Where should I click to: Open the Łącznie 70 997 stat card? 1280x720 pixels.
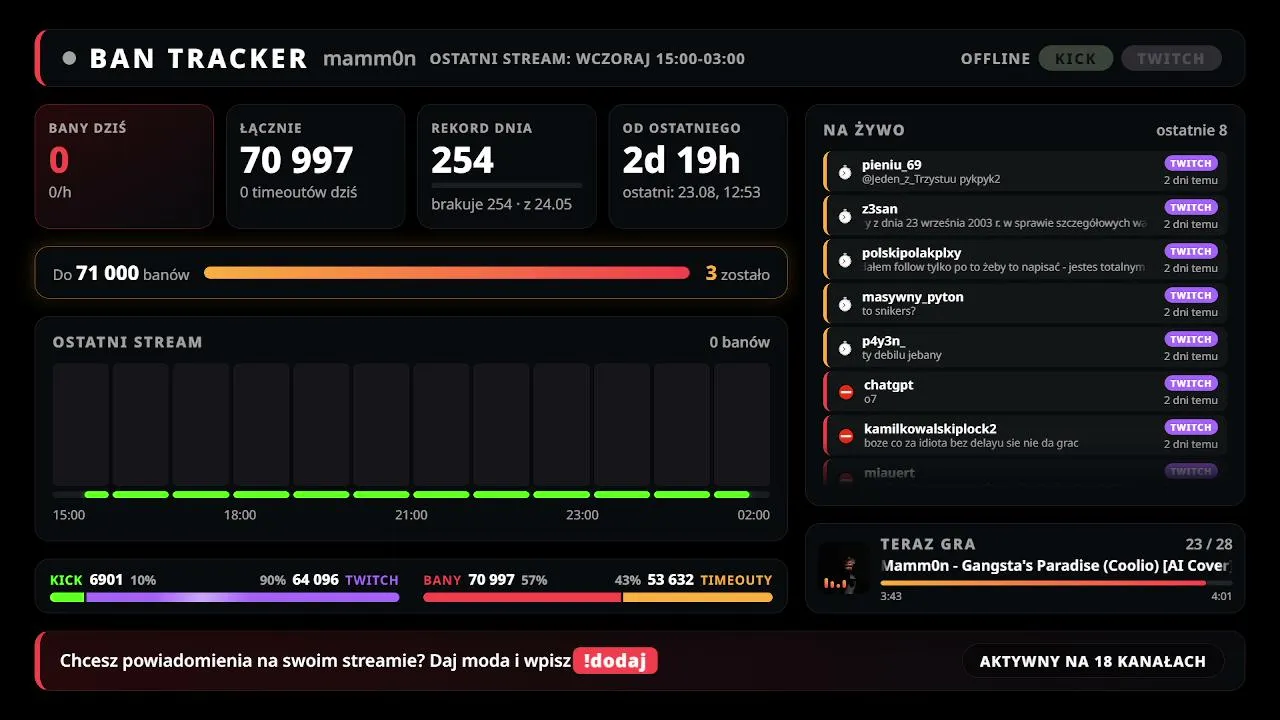tap(316, 167)
